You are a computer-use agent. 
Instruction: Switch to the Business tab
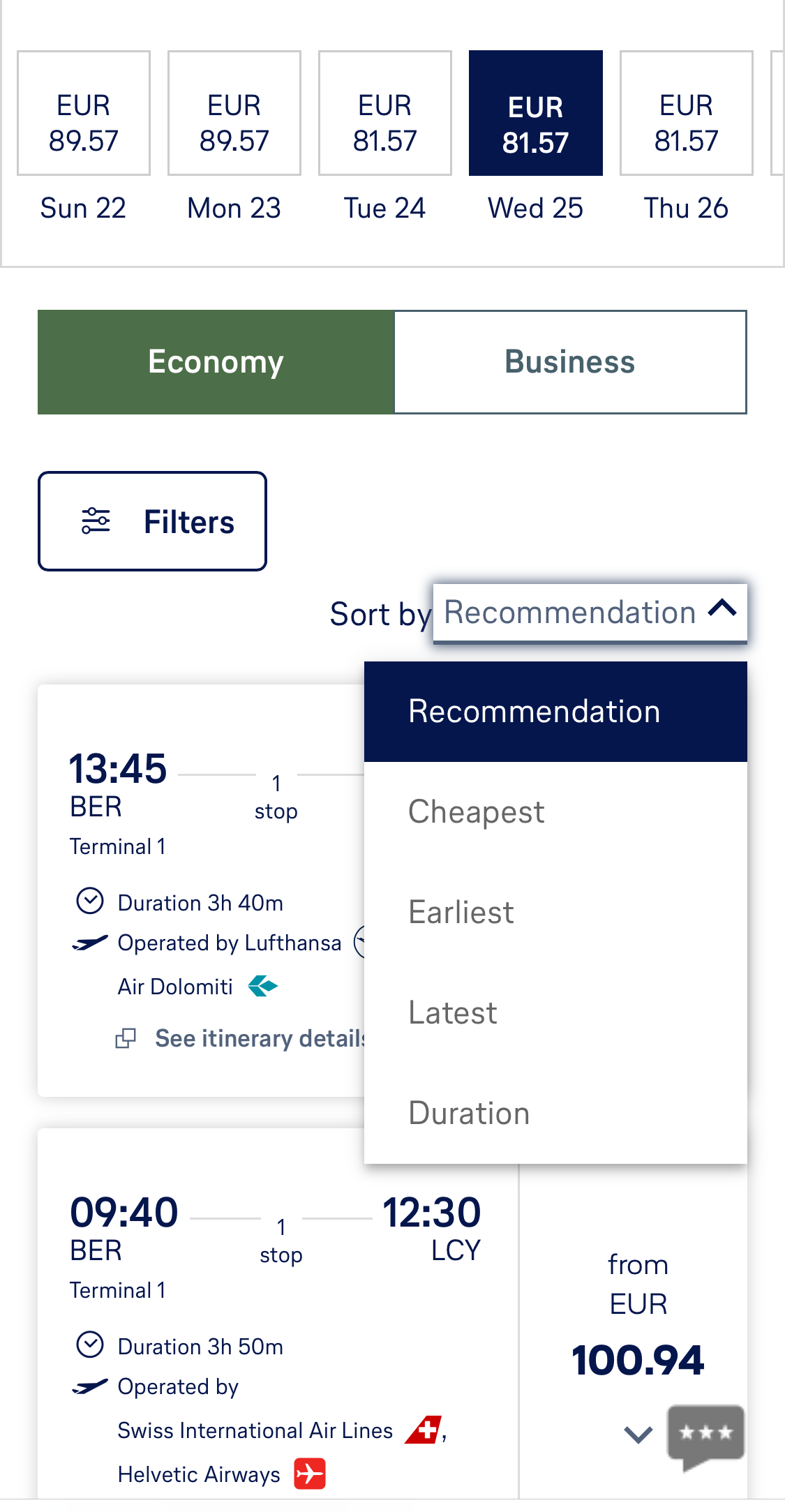pos(569,361)
